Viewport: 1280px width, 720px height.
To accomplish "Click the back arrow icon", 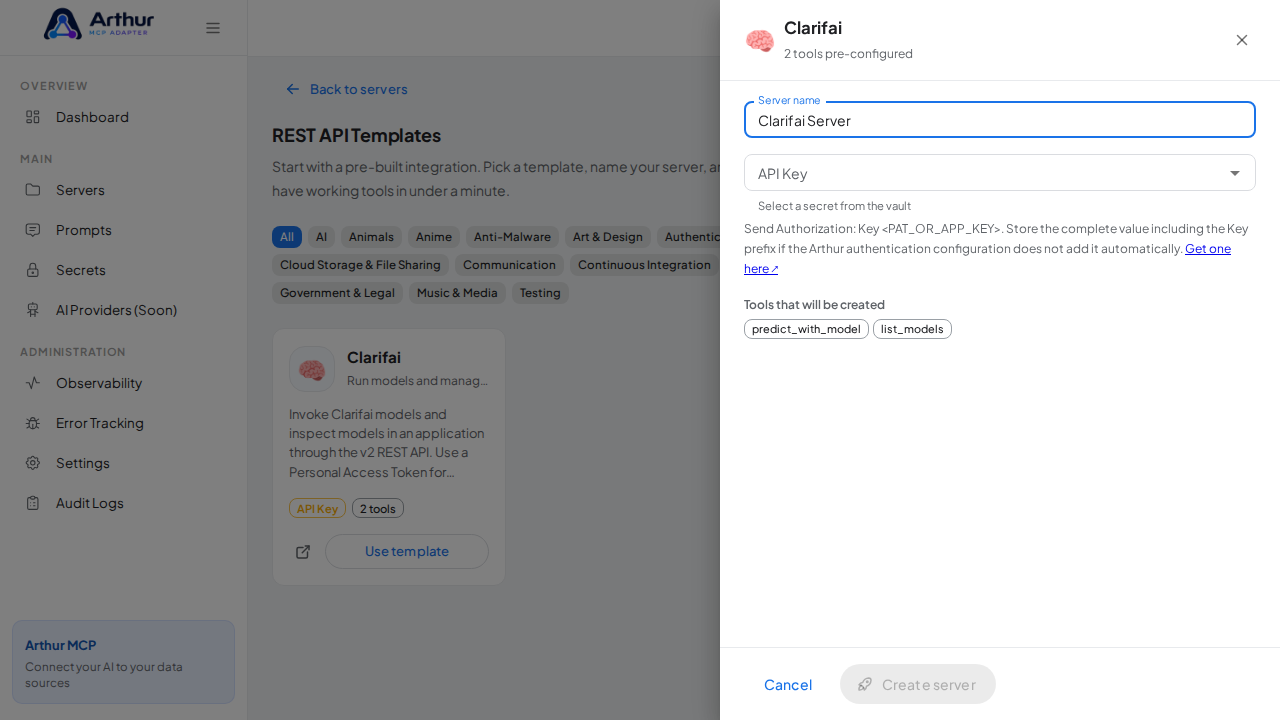I will 293,89.
